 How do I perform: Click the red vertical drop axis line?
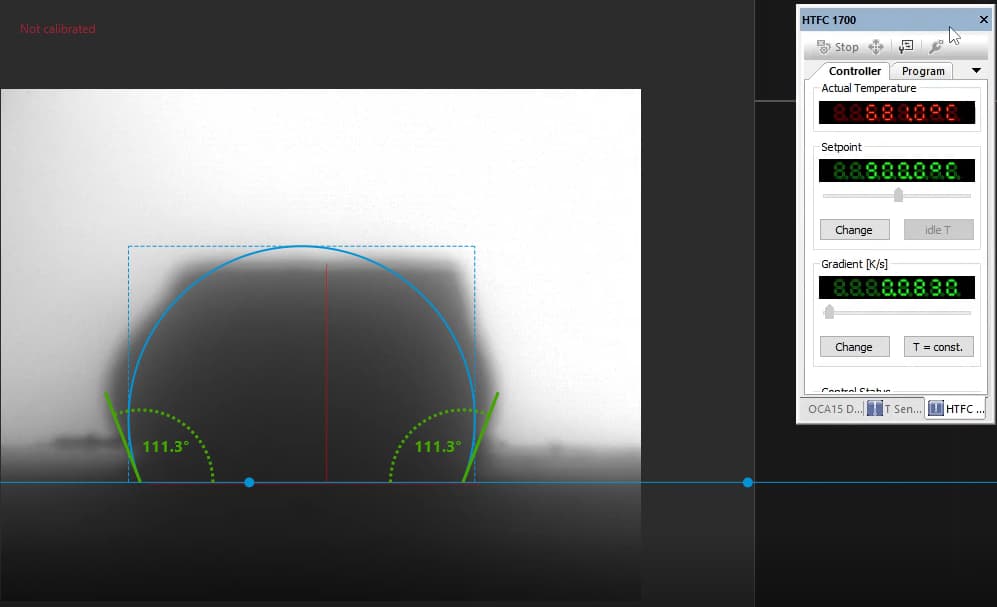(326, 372)
